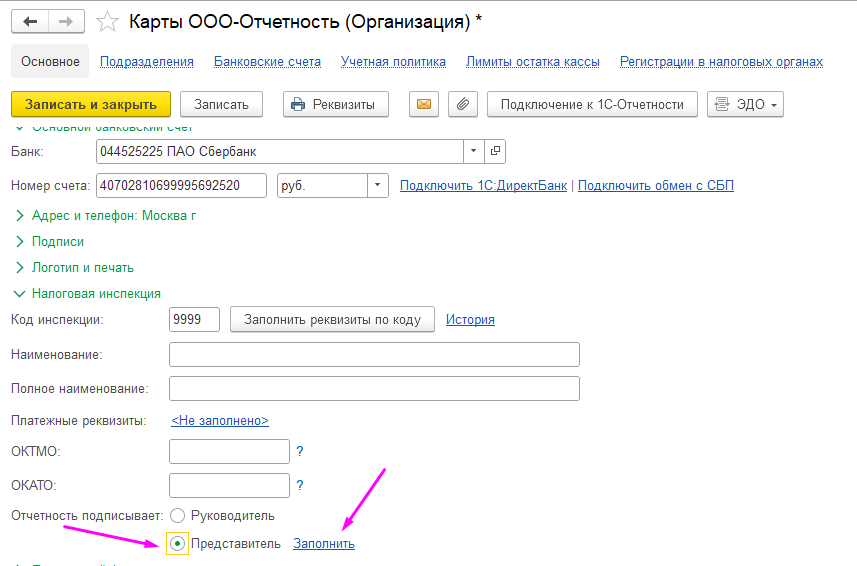
Task: Open the currency руб. dropdown list
Action: click(378, 185)
